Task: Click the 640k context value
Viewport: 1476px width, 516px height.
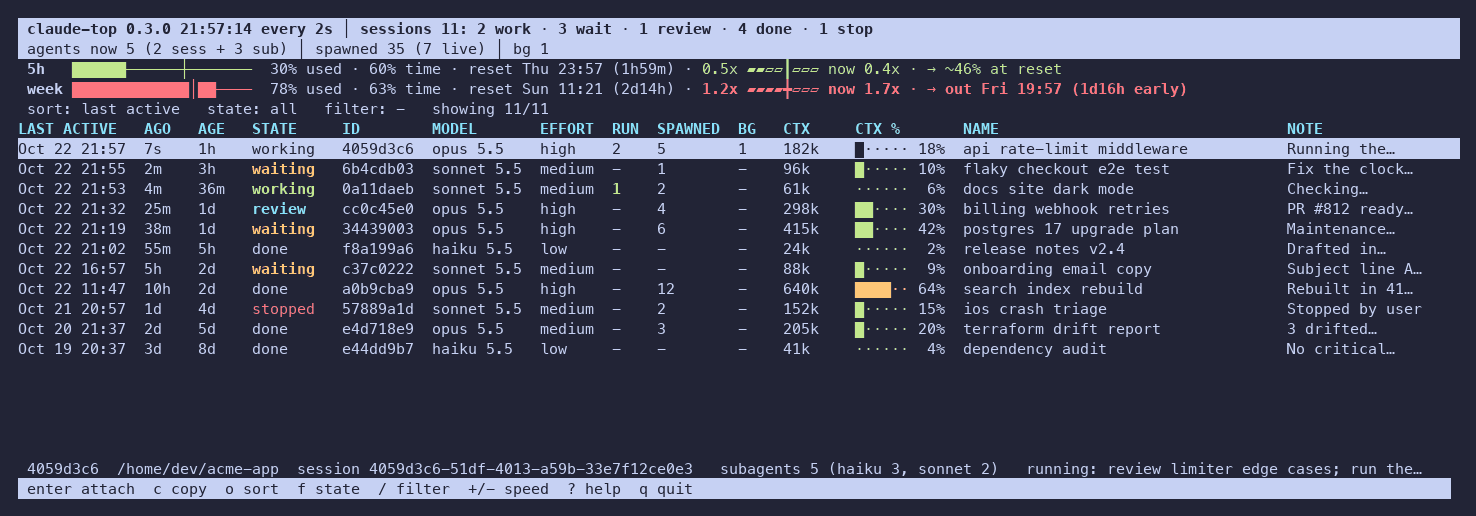Action: click(801, 289)
